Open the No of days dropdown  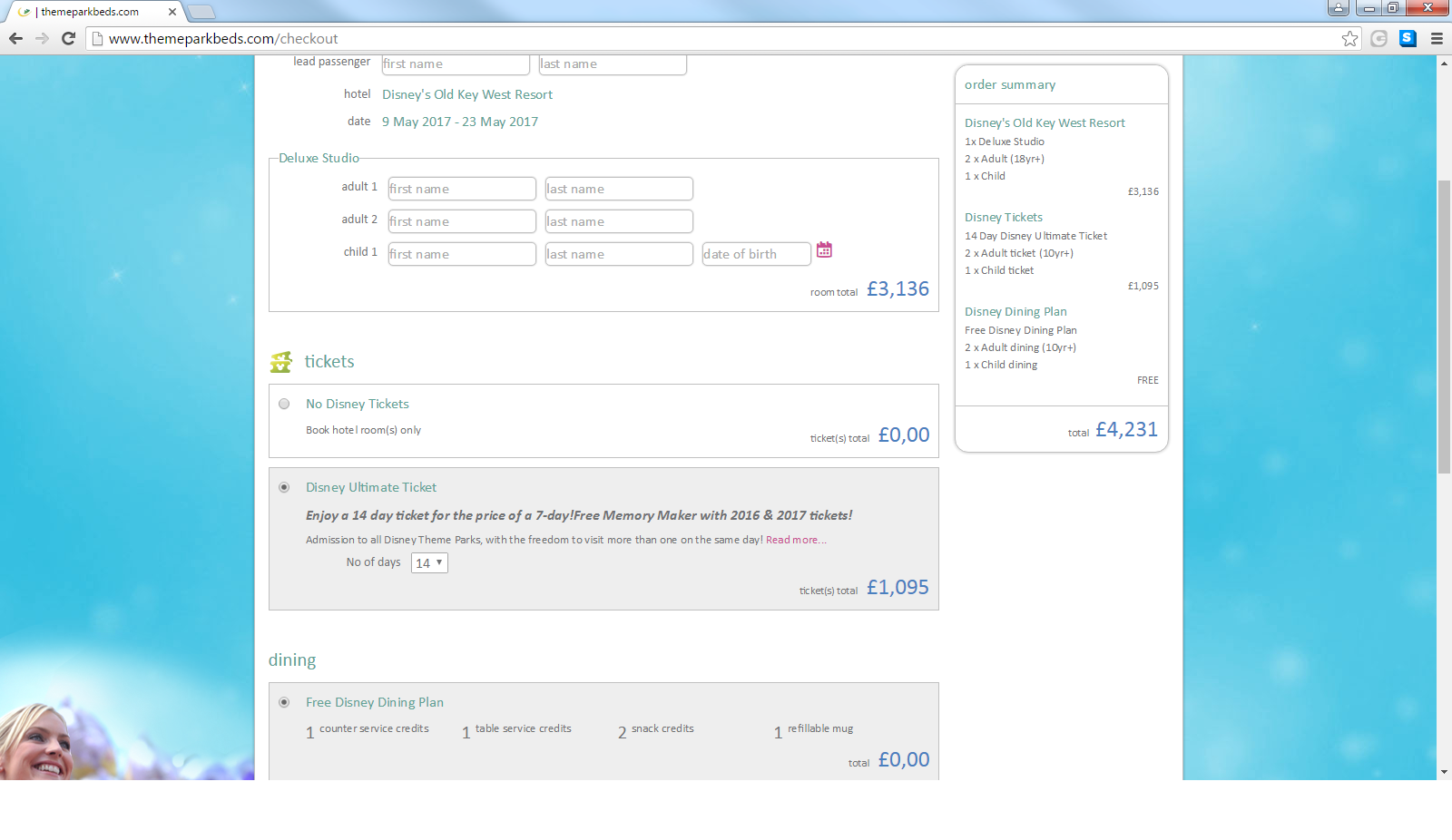(x=429, y=562)
